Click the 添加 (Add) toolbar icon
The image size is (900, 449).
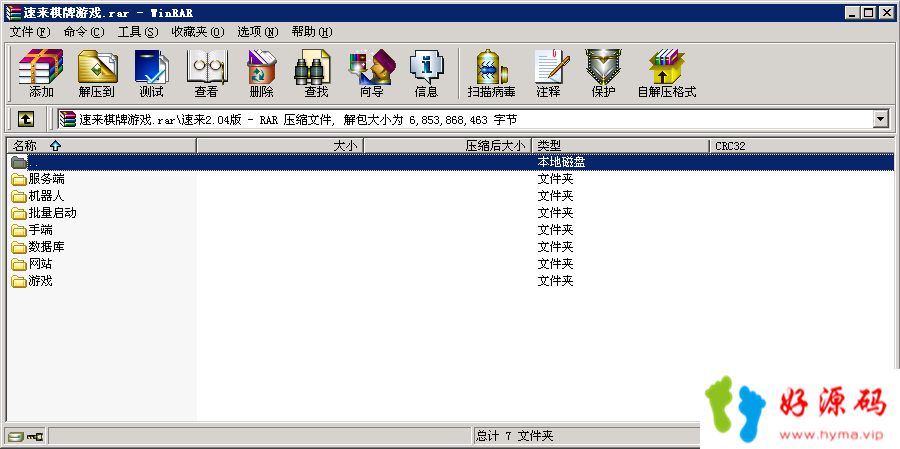tap(41, 73)
